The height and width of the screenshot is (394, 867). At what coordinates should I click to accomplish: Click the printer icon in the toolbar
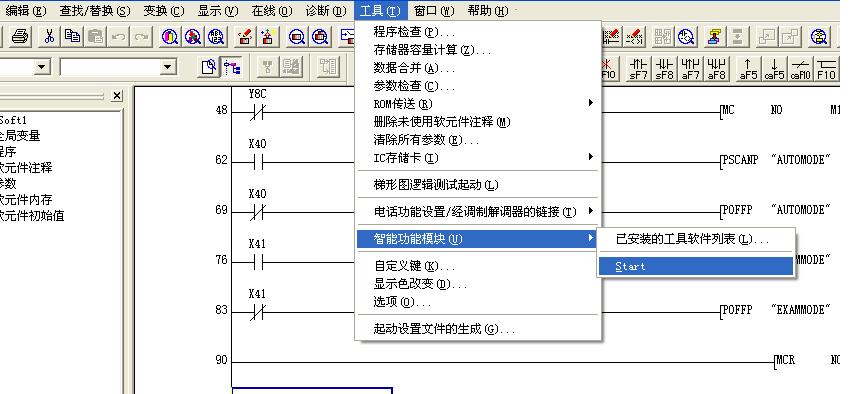[20, 36]
